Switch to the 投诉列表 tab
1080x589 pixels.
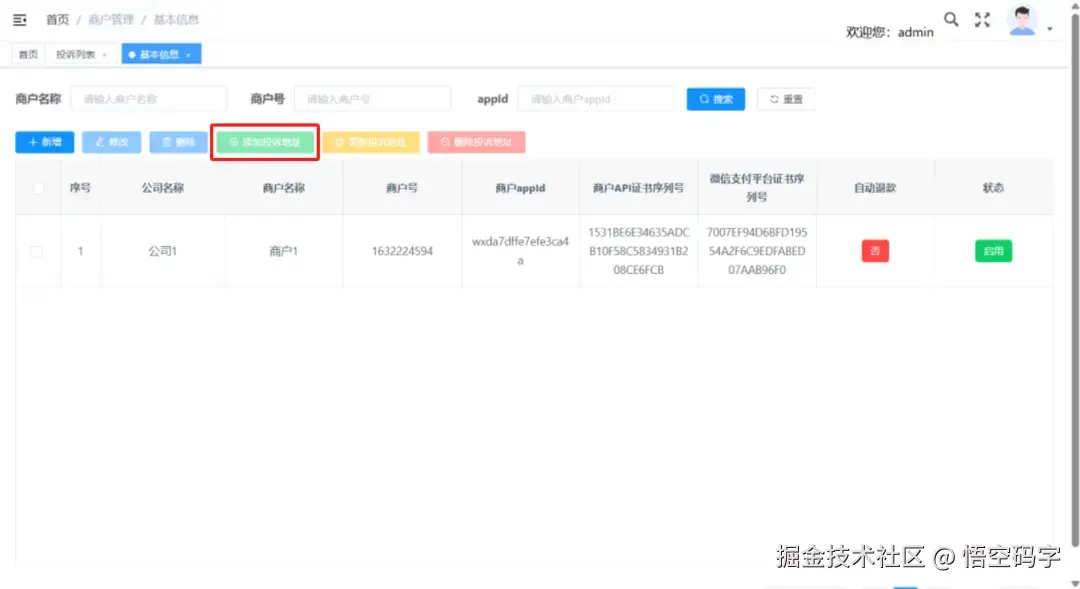75,54
